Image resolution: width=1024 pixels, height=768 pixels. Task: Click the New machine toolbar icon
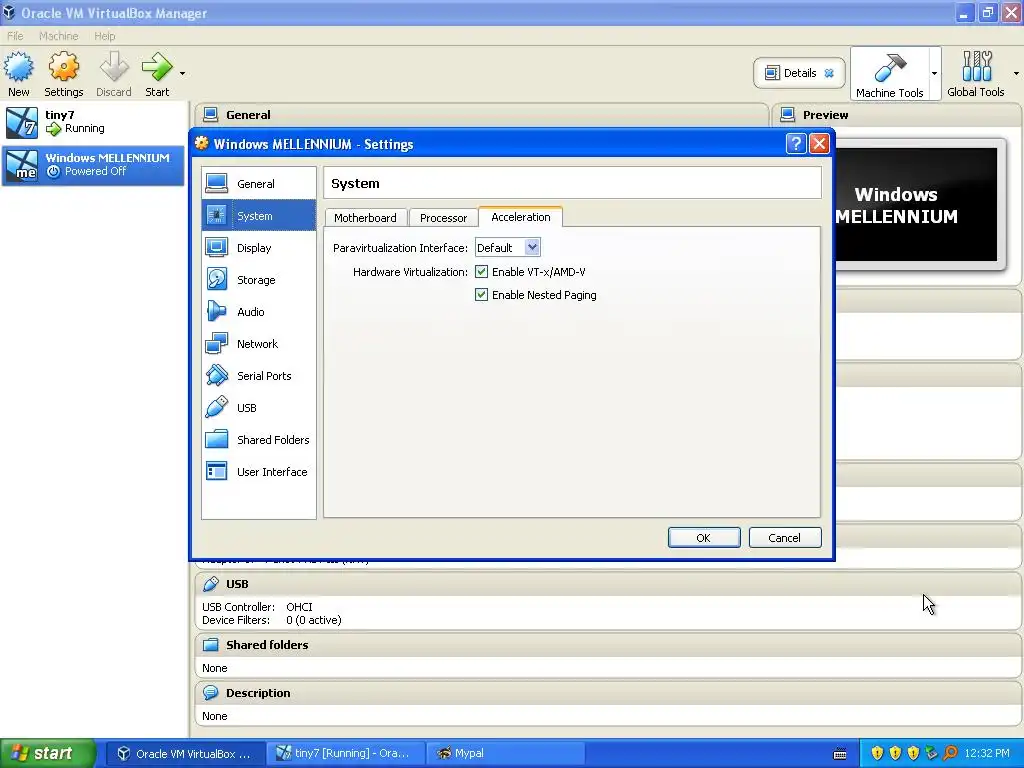pyautogui.click(x=19, y=74)
